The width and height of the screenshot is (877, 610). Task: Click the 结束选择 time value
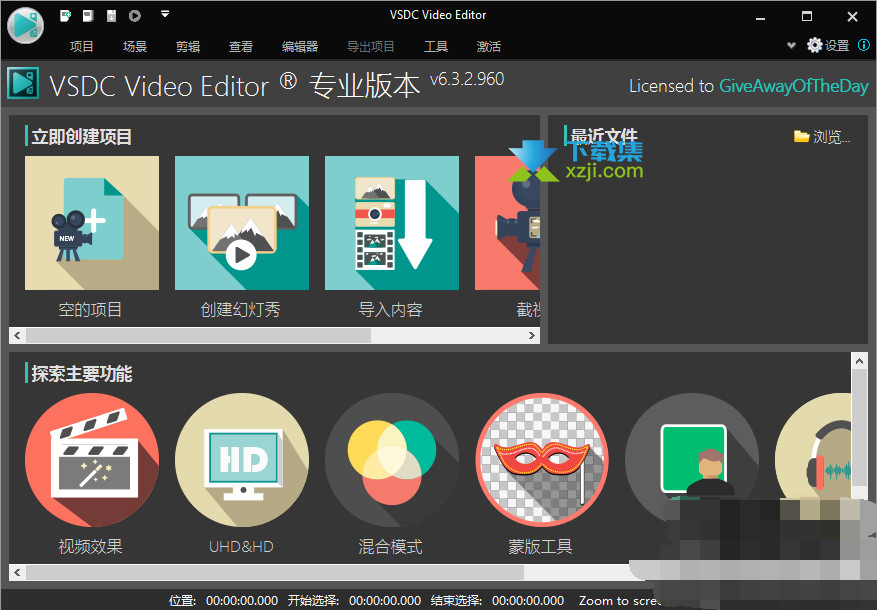coord(528,601)
